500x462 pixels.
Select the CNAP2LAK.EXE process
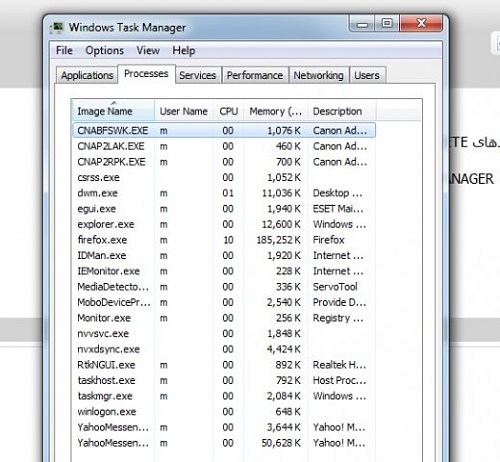[x=224, y=146]
